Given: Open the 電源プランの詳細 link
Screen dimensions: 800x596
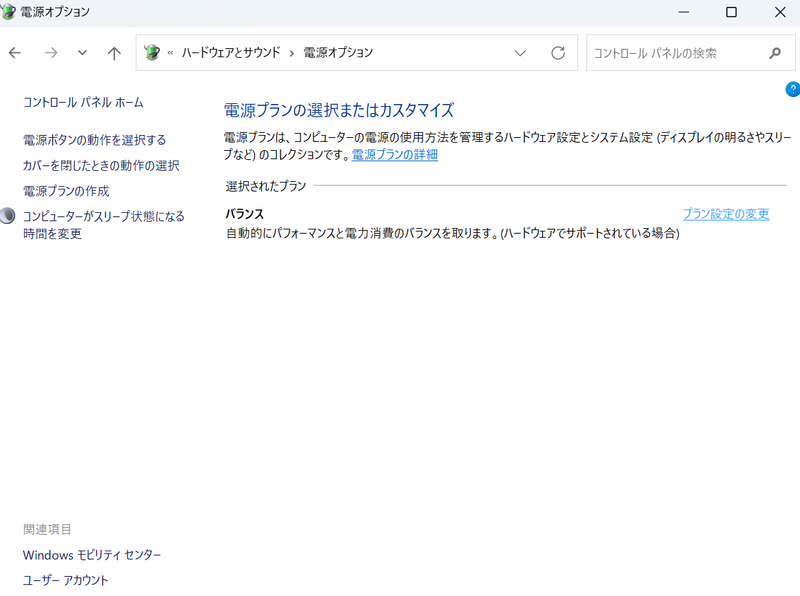Looking at the screenshot, I should click(394, 155).
